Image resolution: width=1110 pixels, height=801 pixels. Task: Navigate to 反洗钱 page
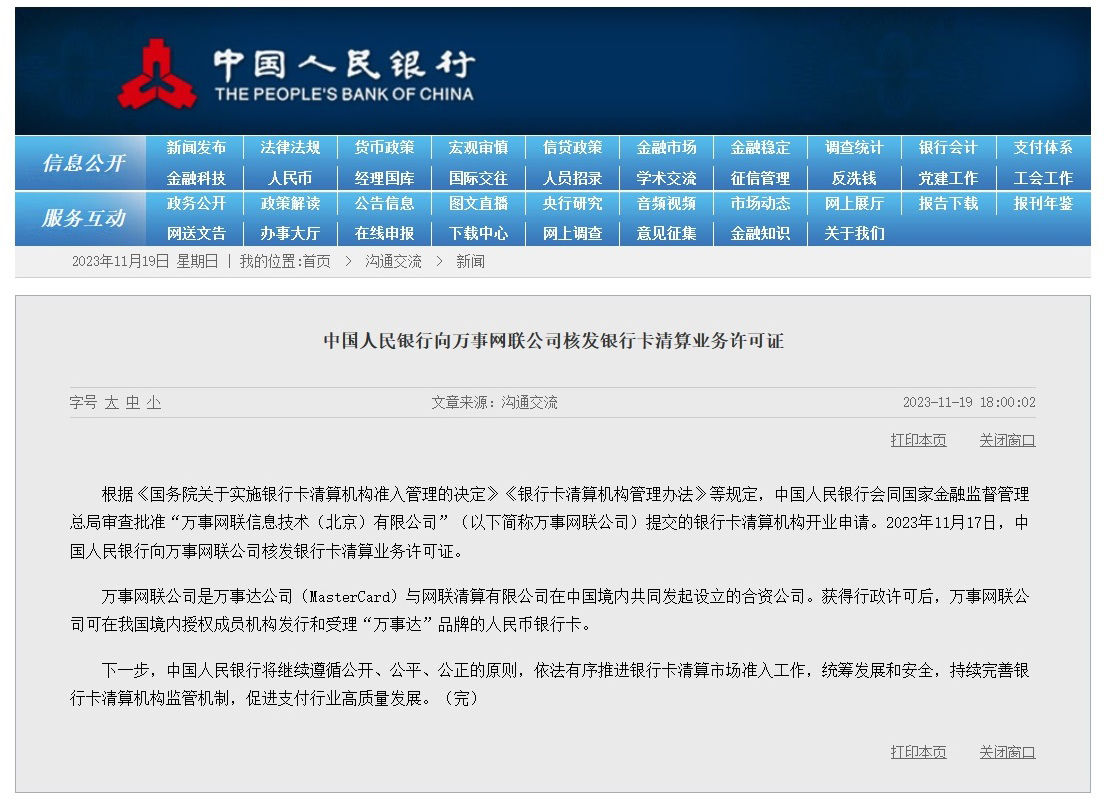[853, 178]
